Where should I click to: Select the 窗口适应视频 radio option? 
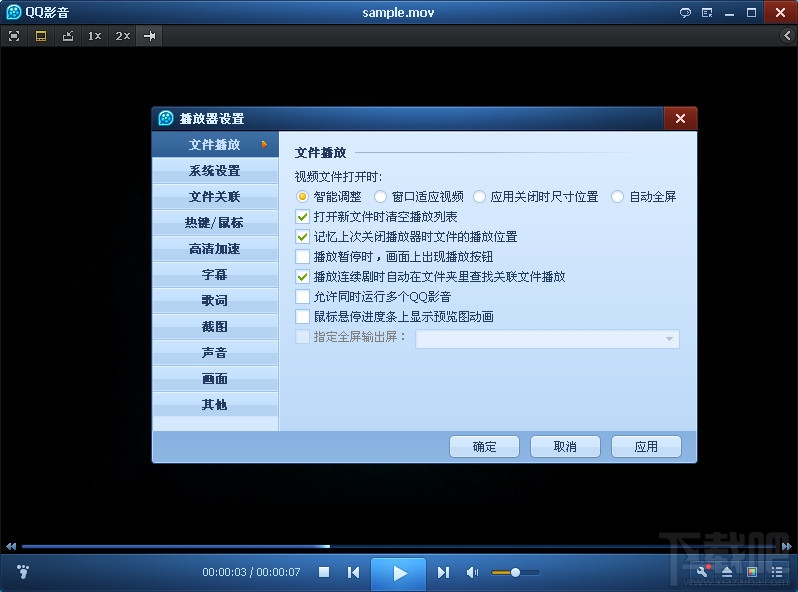coord(380,196)
